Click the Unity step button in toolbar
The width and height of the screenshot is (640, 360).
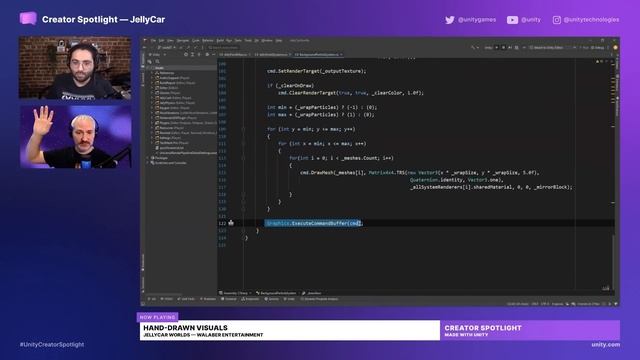(x=510, y=47)
